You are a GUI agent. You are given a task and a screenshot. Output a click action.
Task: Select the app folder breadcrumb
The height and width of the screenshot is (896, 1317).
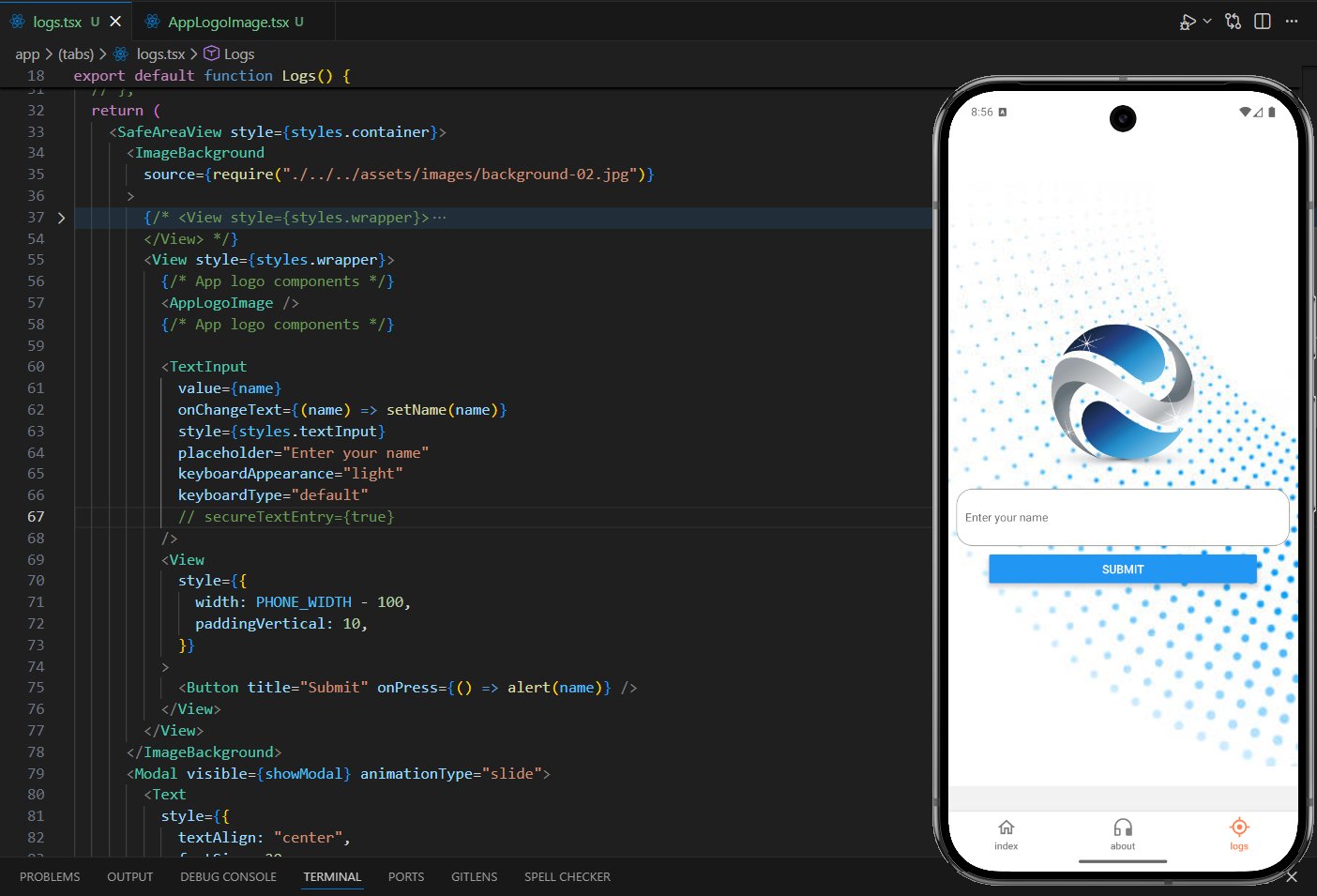tap(27, 54)
